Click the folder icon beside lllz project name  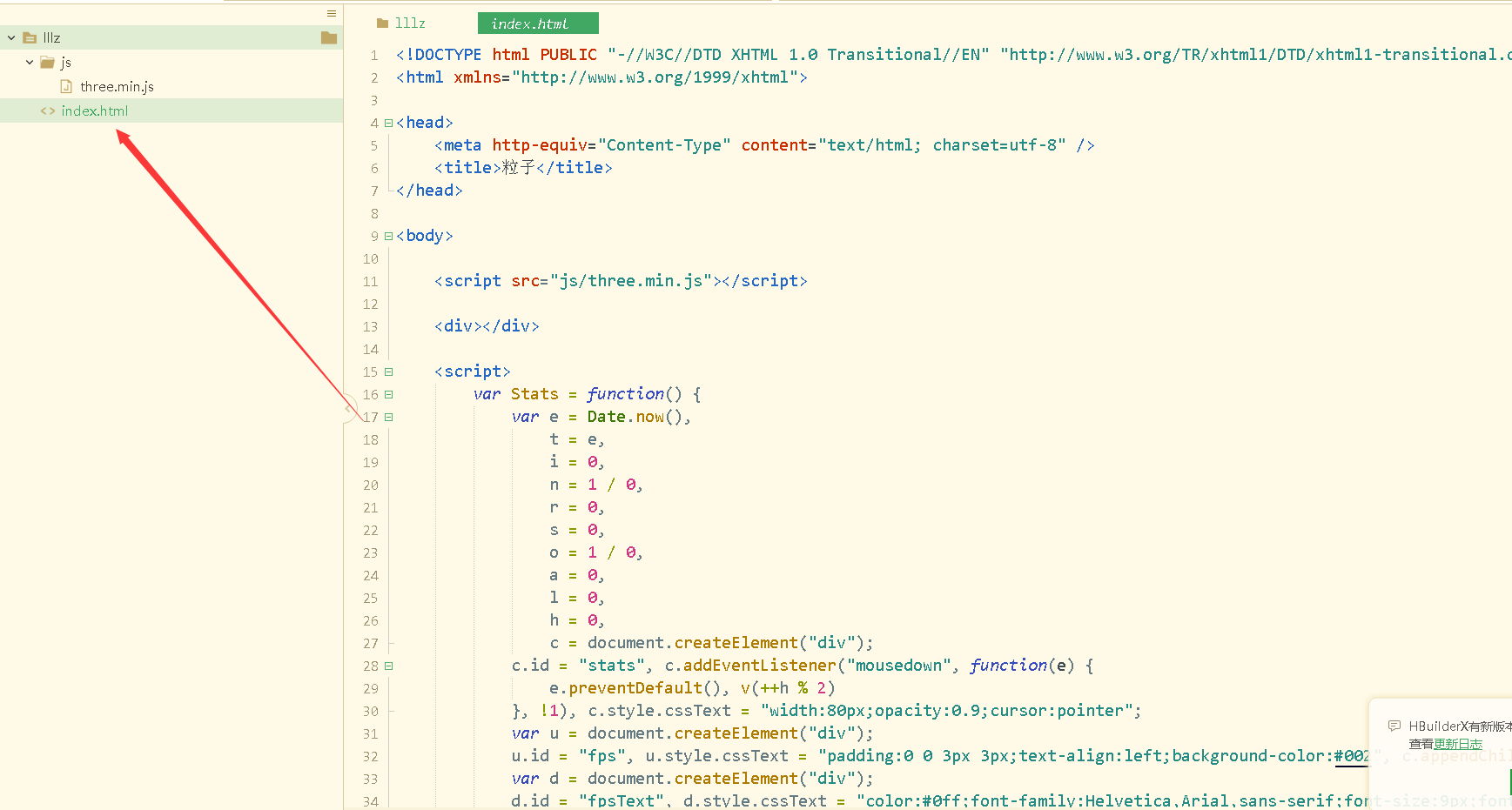point(30,37)
